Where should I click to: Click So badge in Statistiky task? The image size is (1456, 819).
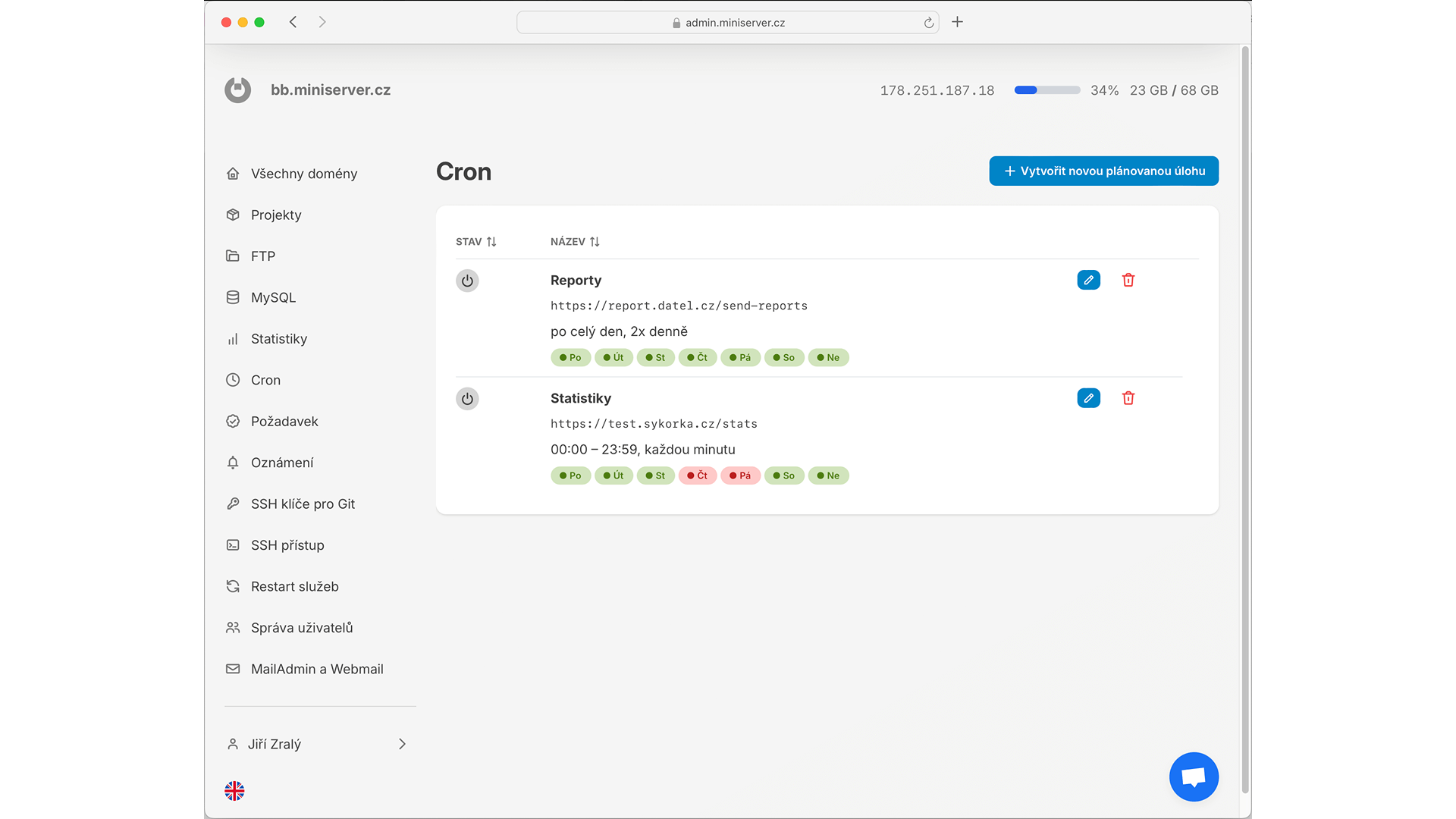click(784, 475)
